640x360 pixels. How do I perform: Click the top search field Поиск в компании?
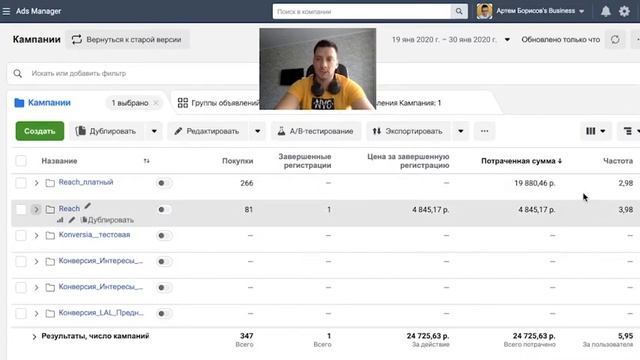pyautogui.click(x=362, y=11)
